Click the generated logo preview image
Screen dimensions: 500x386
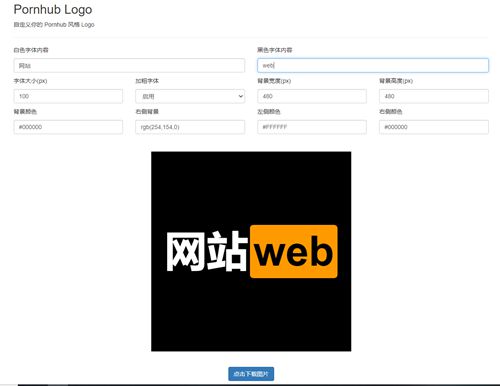click(251, 251)
